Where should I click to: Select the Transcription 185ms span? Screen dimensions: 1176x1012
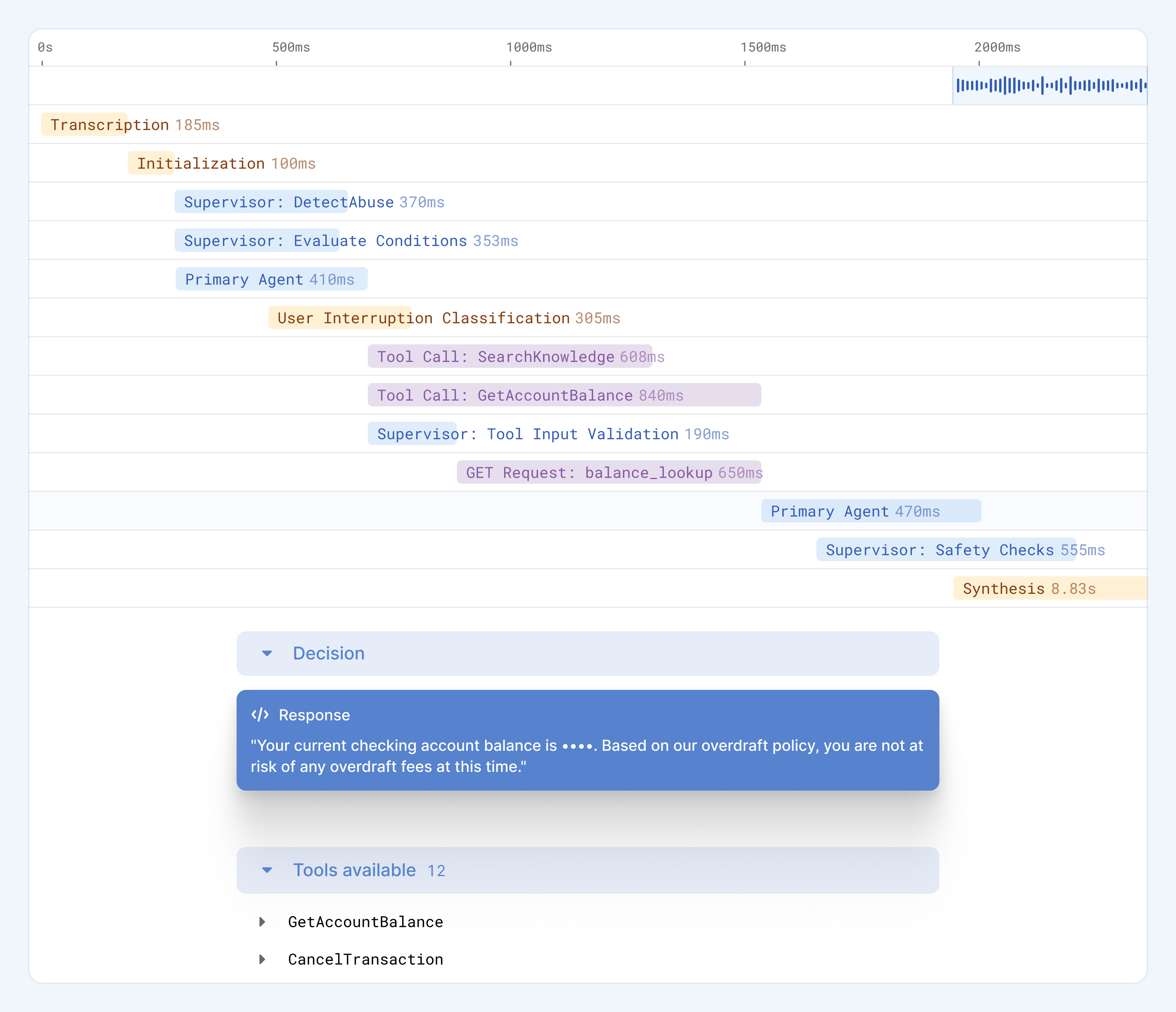pyautogui.click(x=84, y=124)
